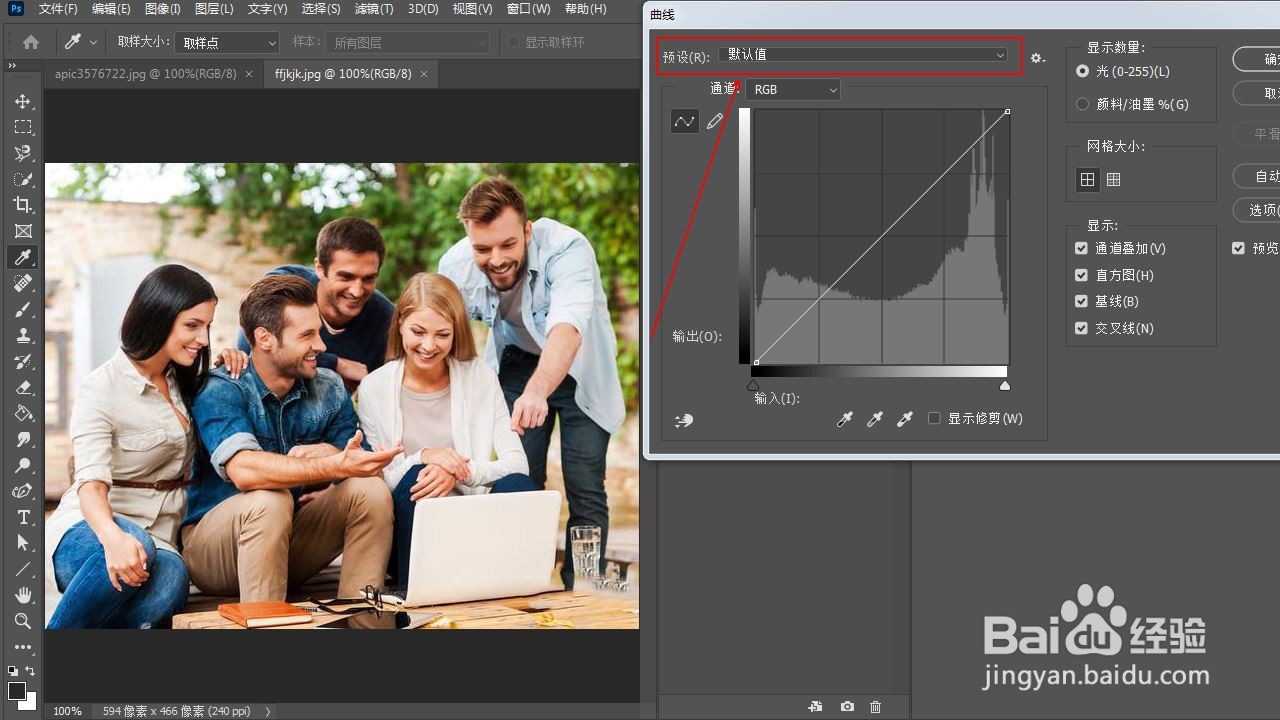
Task: Choose the curve point editing mode icon
Action: pos(684,121)
